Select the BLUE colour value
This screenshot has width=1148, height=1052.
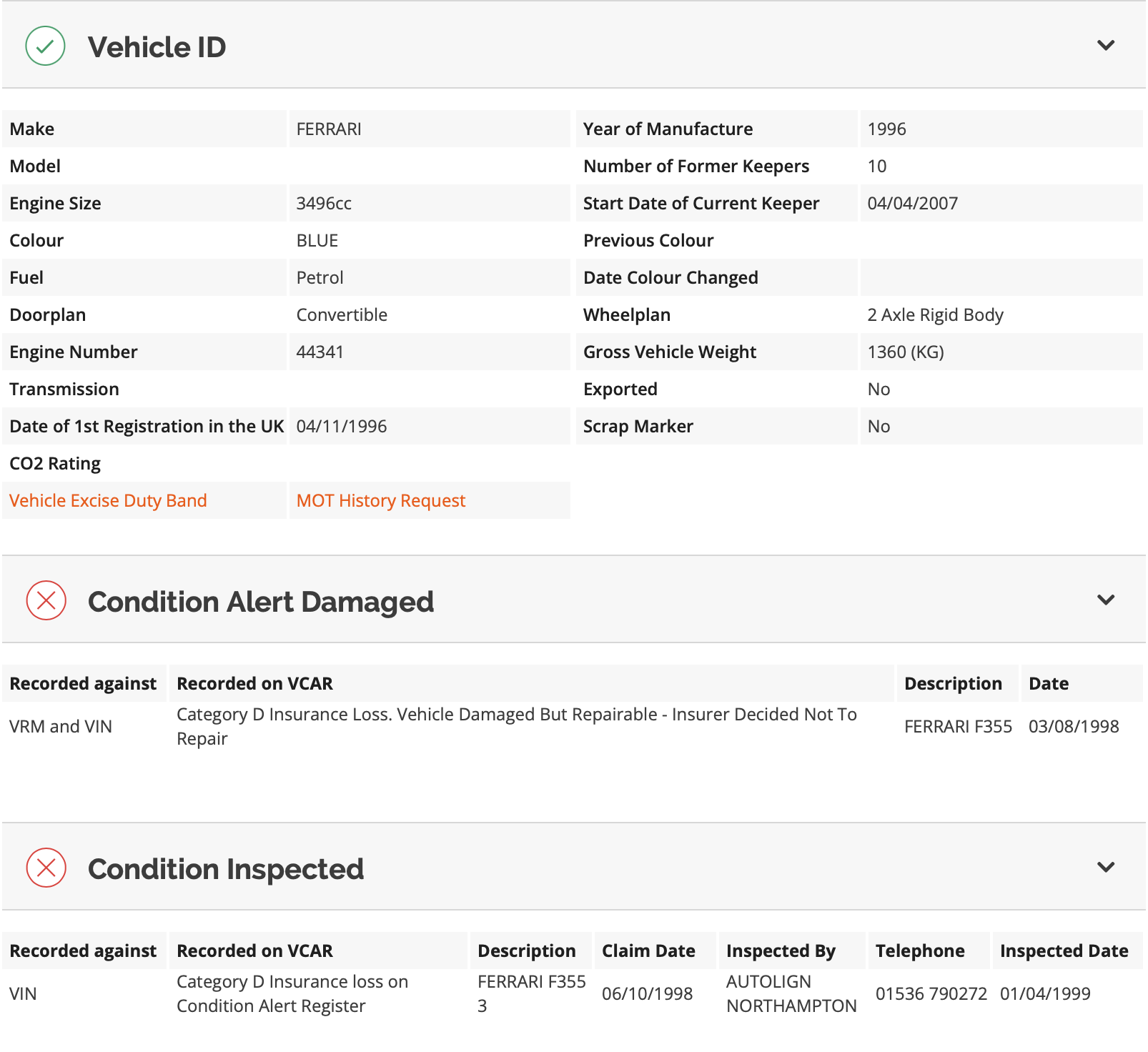coord(317,241)
